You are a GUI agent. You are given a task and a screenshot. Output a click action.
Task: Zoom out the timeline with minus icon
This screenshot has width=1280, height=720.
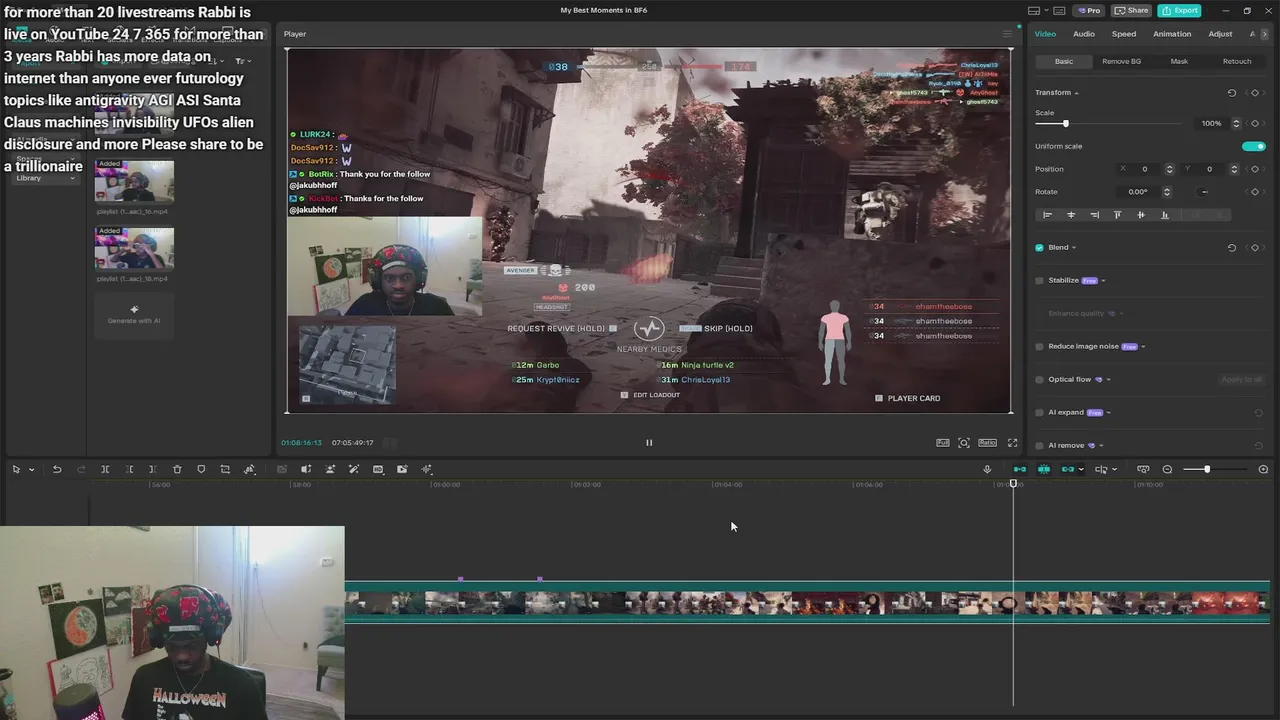pyautogui.click(x=1167, y=469)
